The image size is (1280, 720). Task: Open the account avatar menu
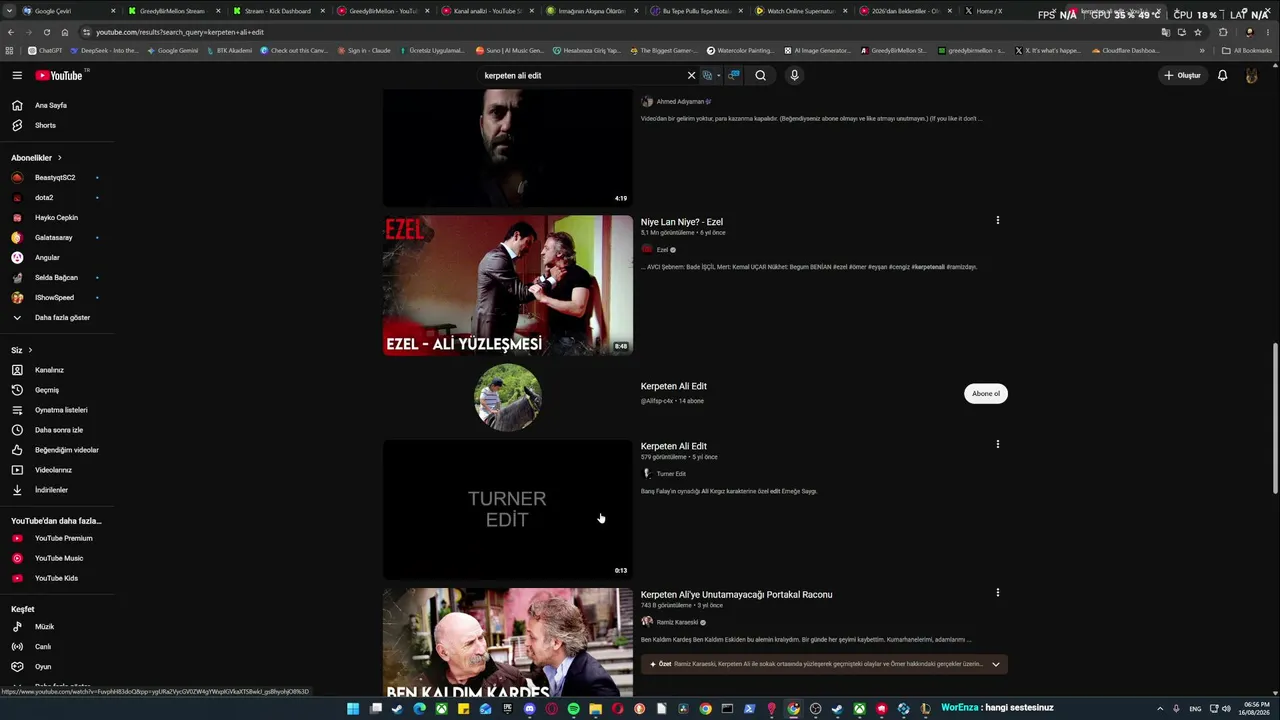[1251, 75]
